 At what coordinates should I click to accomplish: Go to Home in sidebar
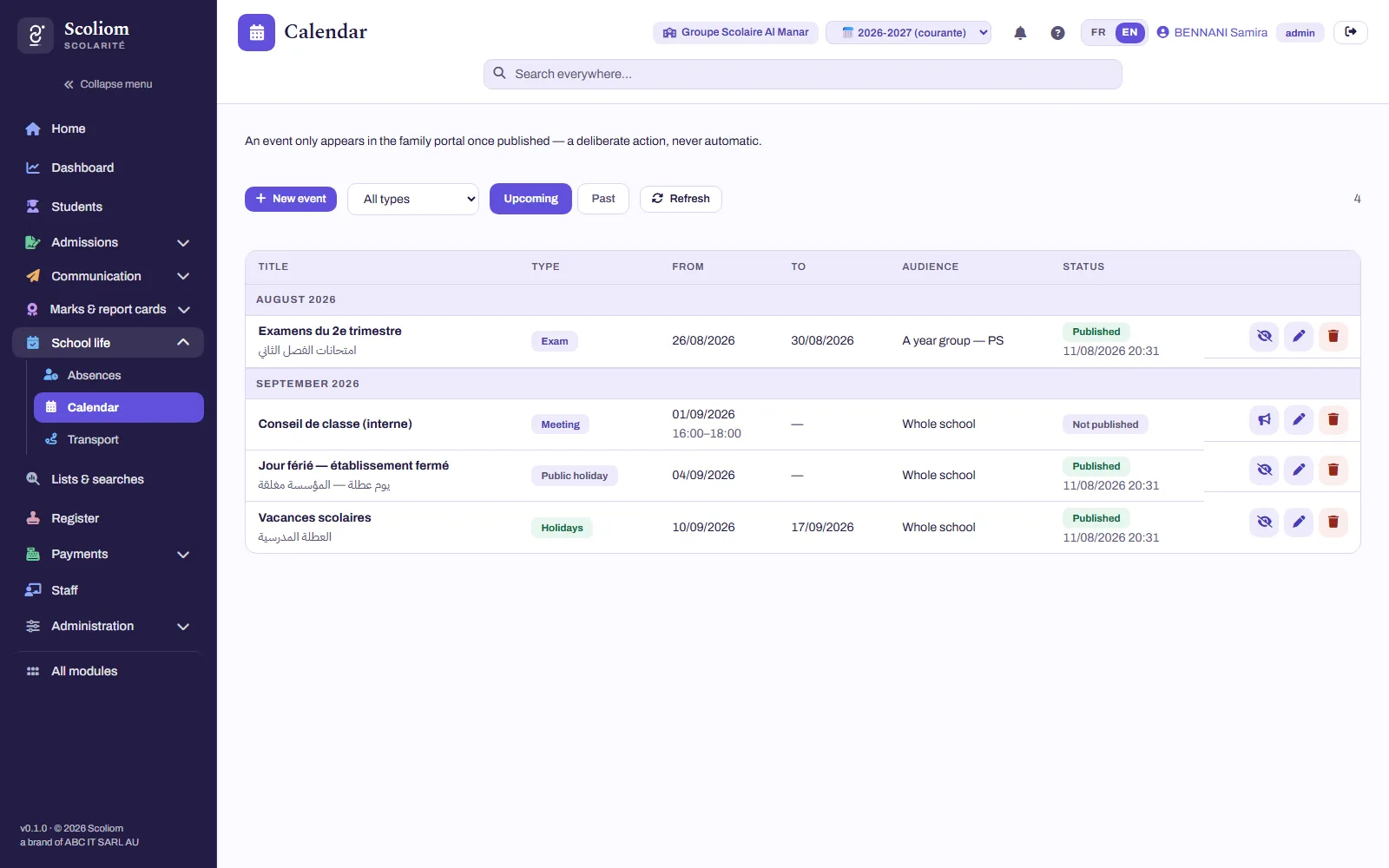pos(108,128)
